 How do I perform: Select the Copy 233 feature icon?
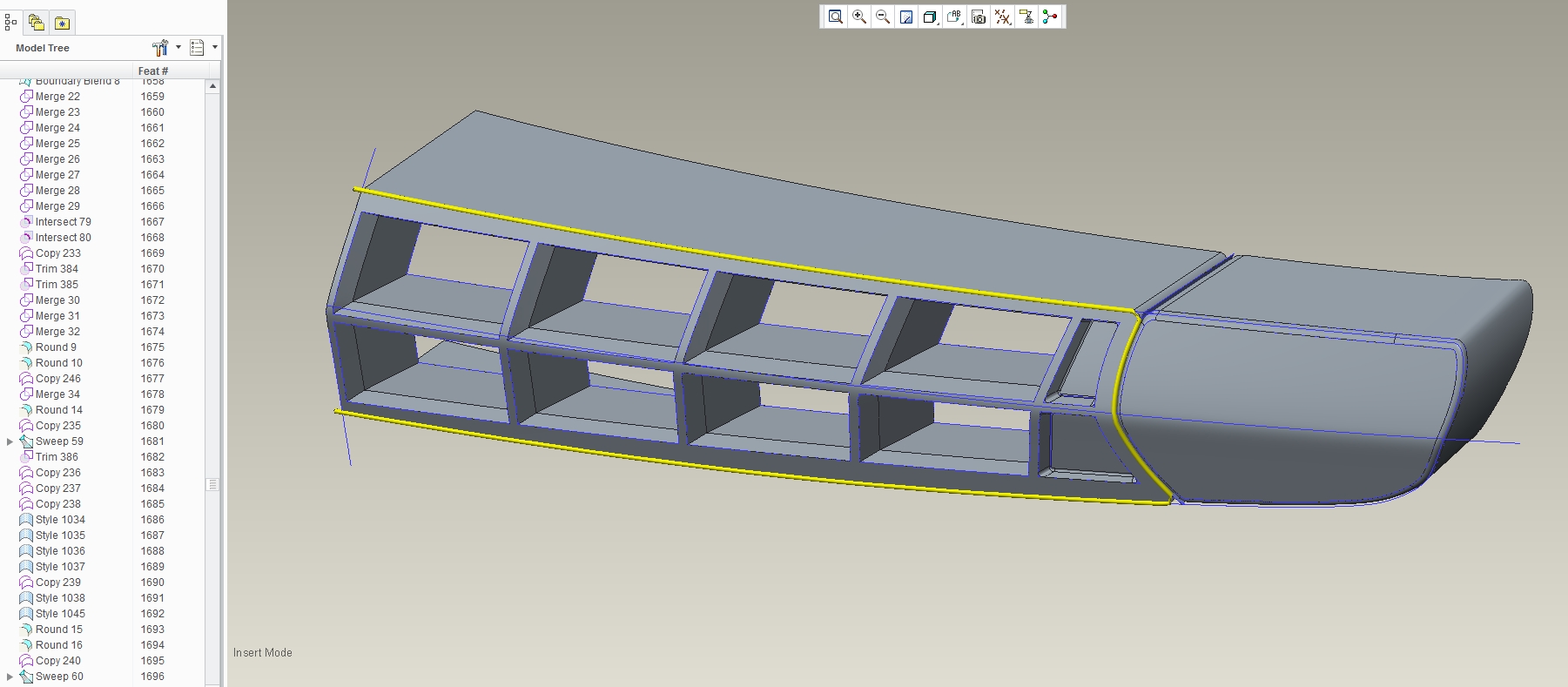(26, 253)
